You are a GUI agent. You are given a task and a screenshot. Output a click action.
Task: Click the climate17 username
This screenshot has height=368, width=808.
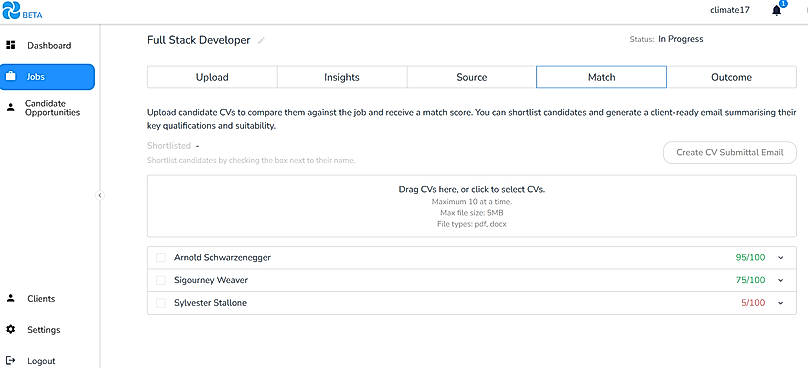click(x=730, y=10)
